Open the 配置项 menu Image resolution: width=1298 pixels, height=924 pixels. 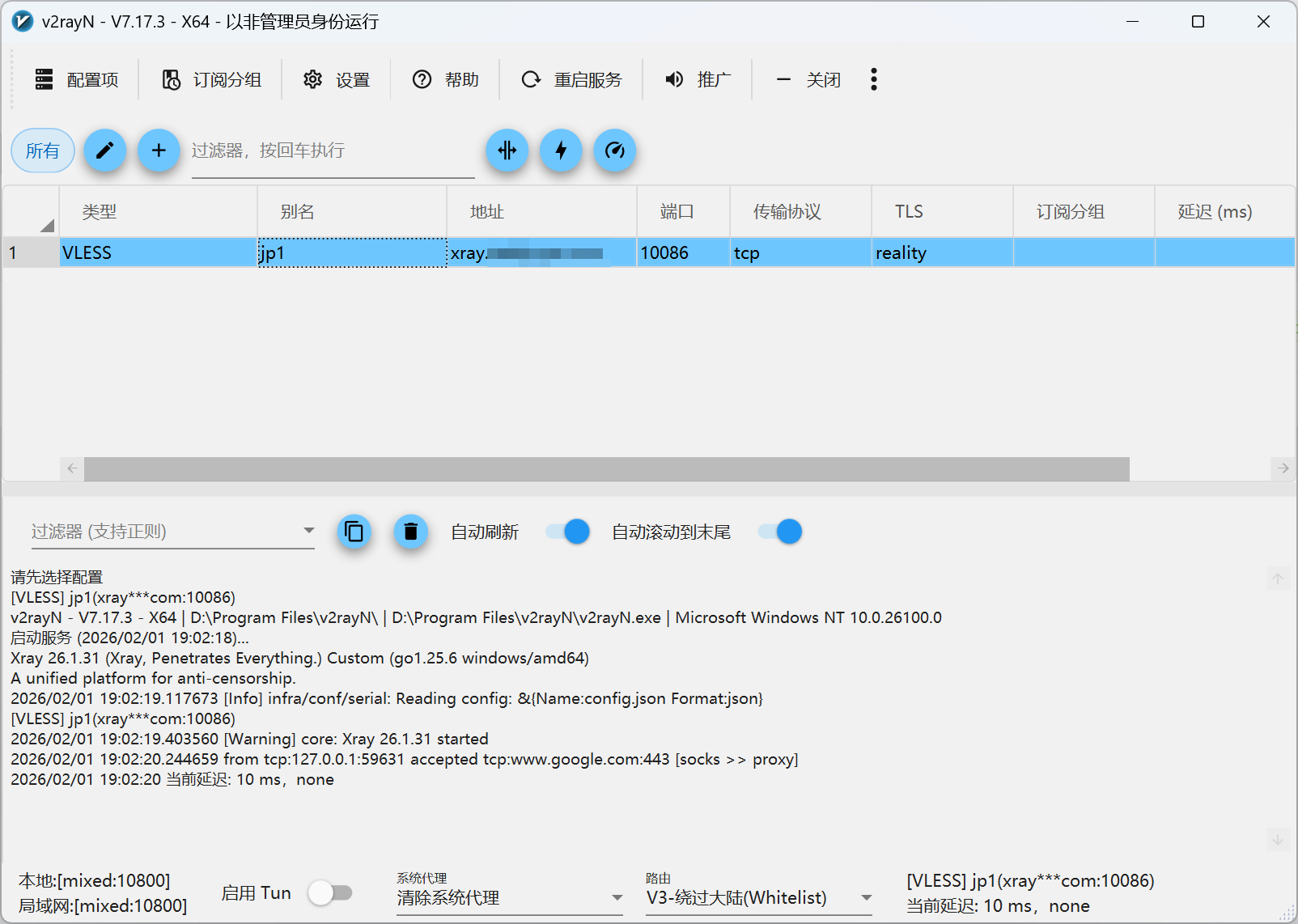click(x=77, y=79)
